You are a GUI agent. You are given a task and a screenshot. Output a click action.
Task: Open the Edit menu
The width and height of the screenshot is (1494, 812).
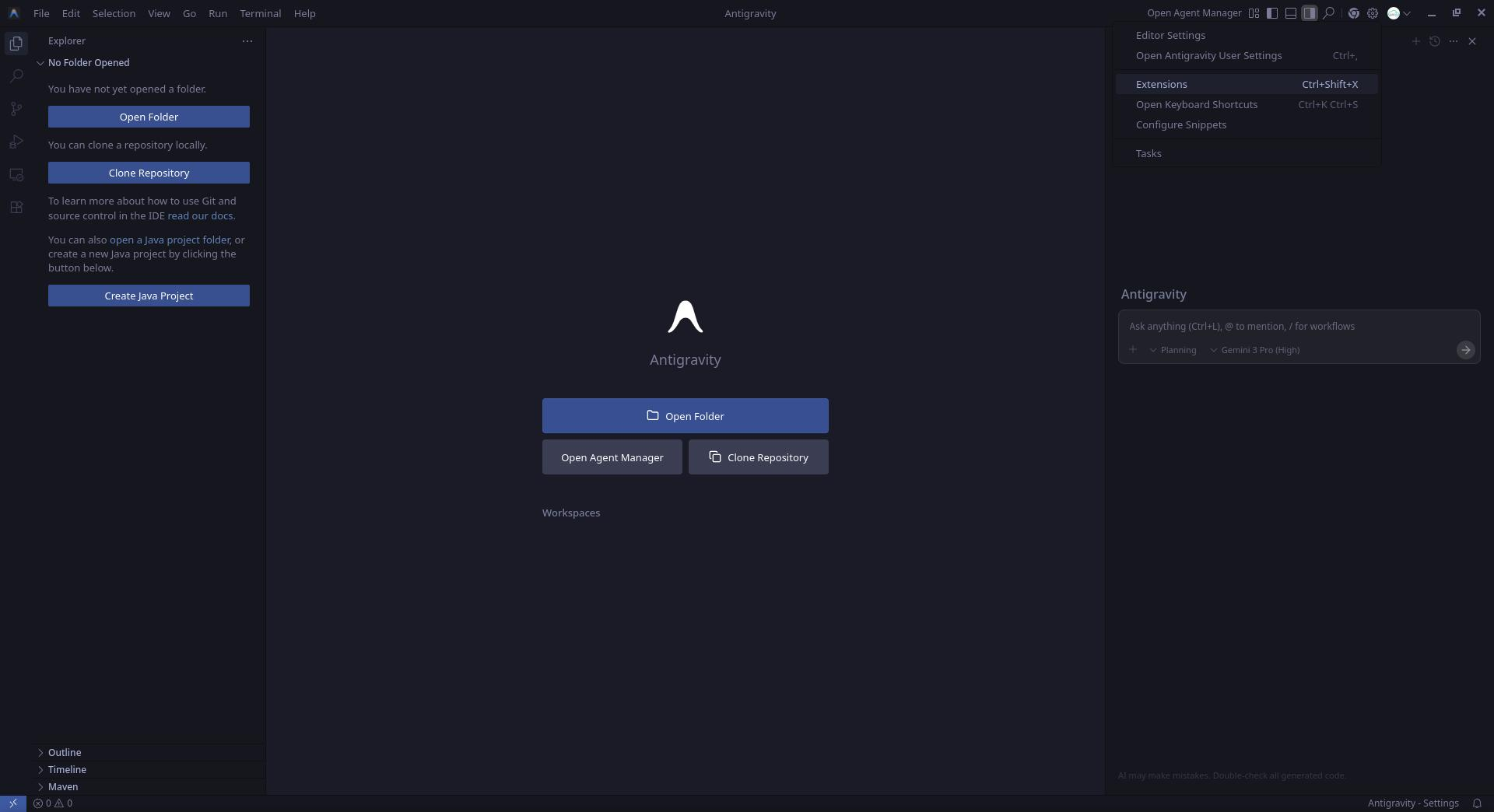coord(71,13)
